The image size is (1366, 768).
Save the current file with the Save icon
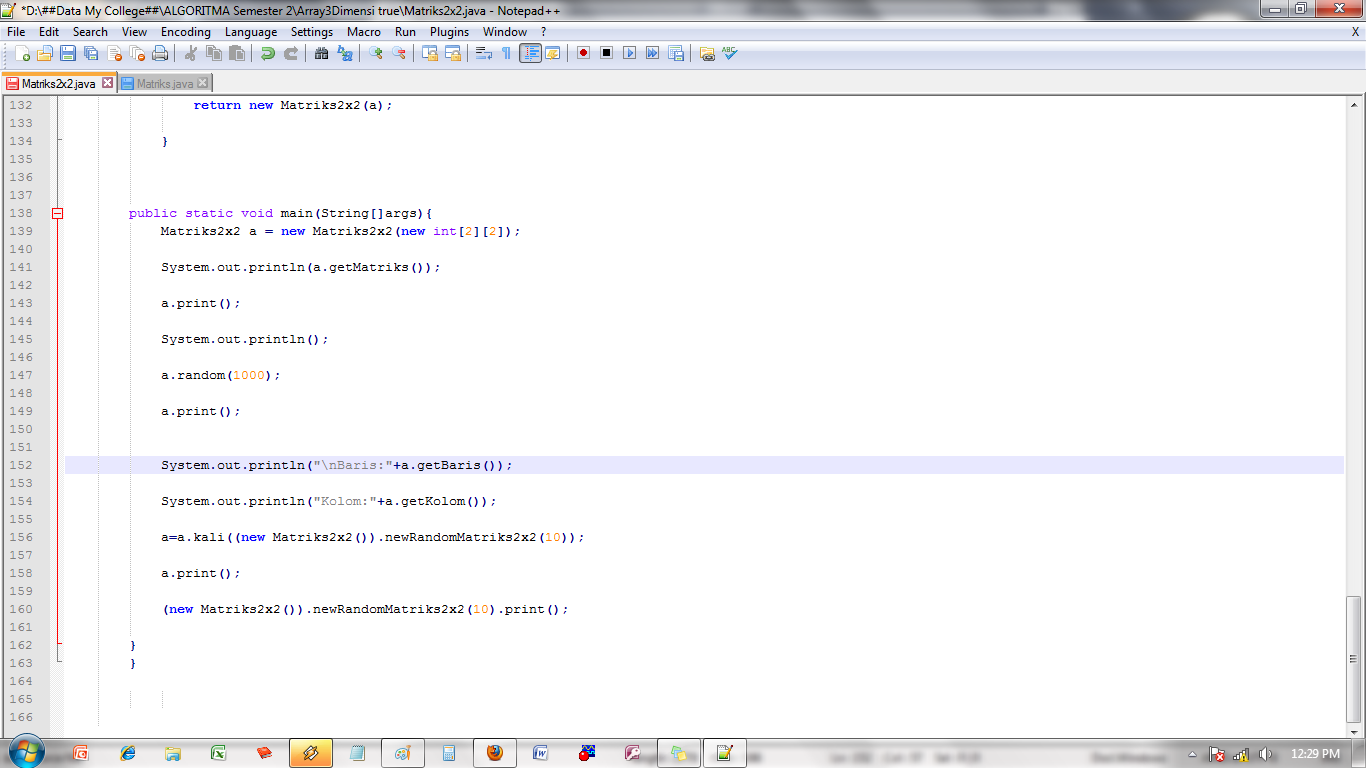point(66,53)
